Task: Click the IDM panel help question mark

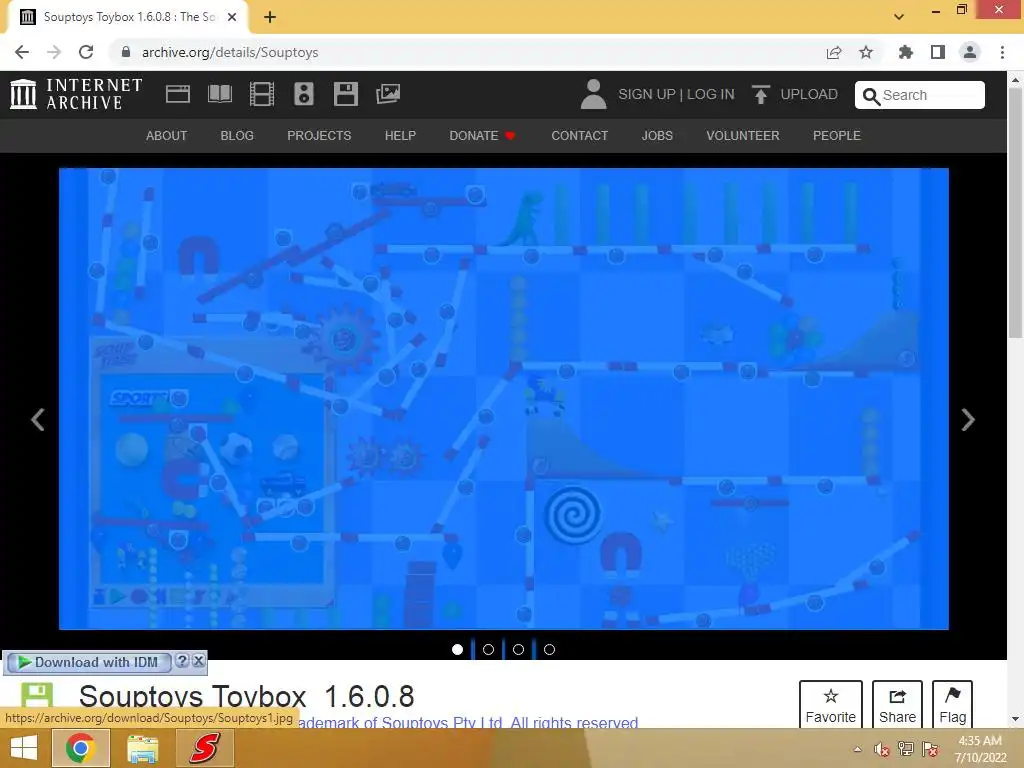Action: [x=183, y=660]
